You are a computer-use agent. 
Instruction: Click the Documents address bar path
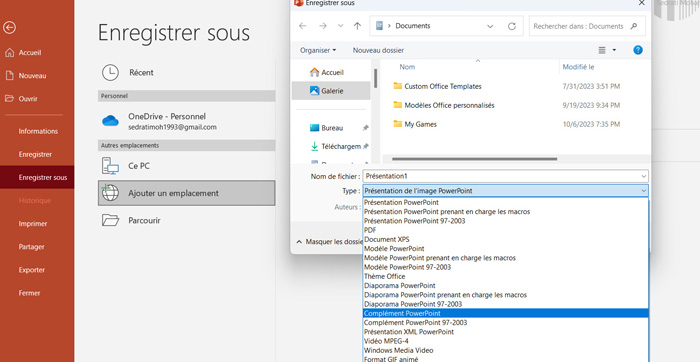click(x=413, y=26)
